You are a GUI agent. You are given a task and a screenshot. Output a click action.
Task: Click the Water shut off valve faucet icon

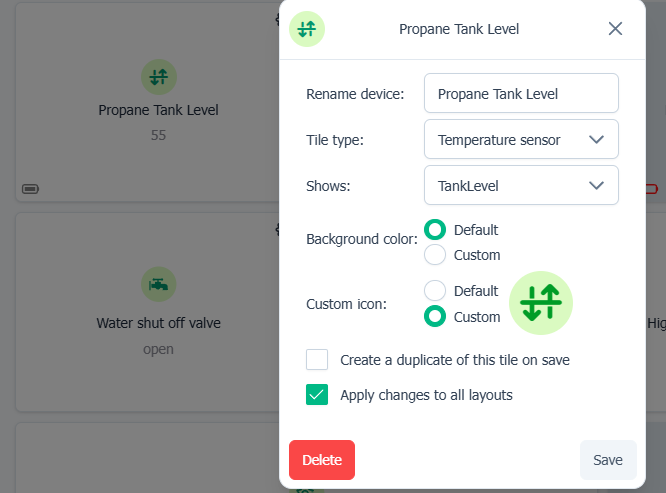point(158,285)
